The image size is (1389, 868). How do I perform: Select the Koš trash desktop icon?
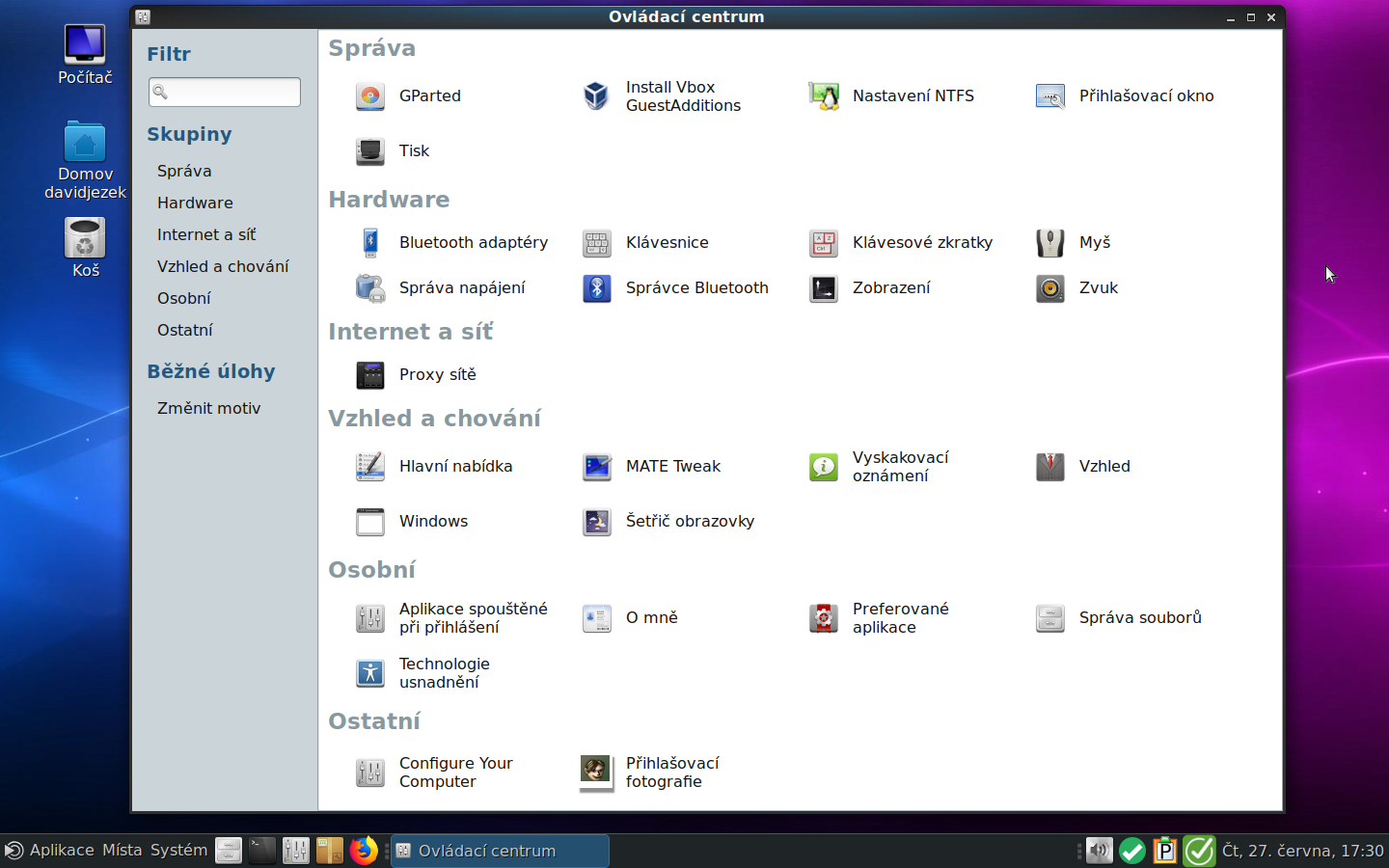85,247
